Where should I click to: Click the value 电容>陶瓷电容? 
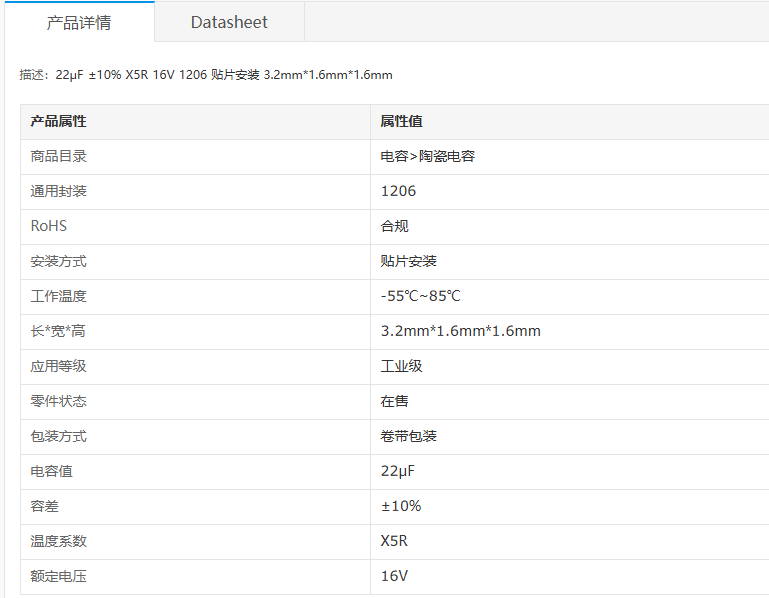click(x=428, y=156)
